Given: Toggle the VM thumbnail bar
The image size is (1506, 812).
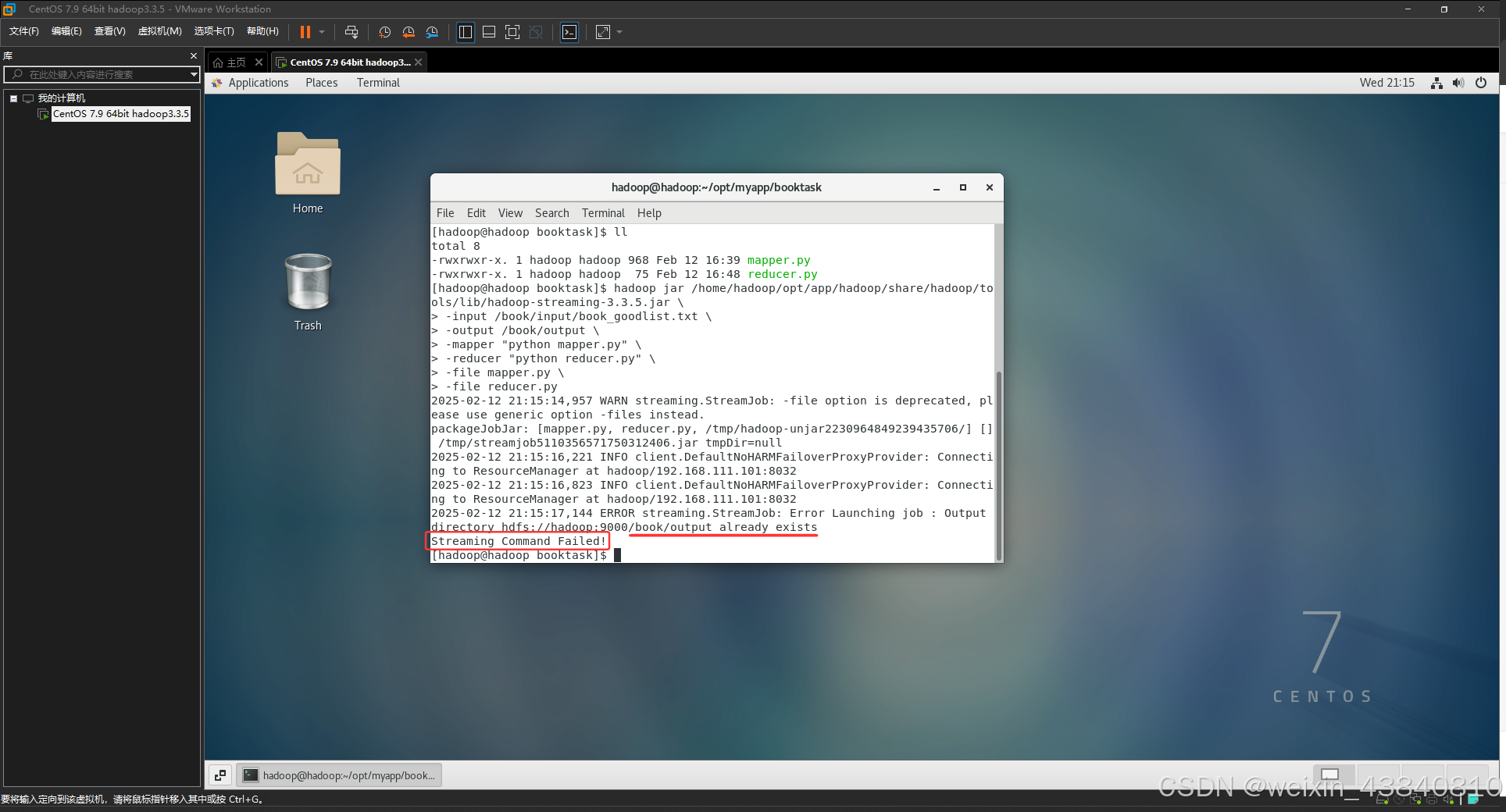Looking at the screenshot, I should 488,32.
